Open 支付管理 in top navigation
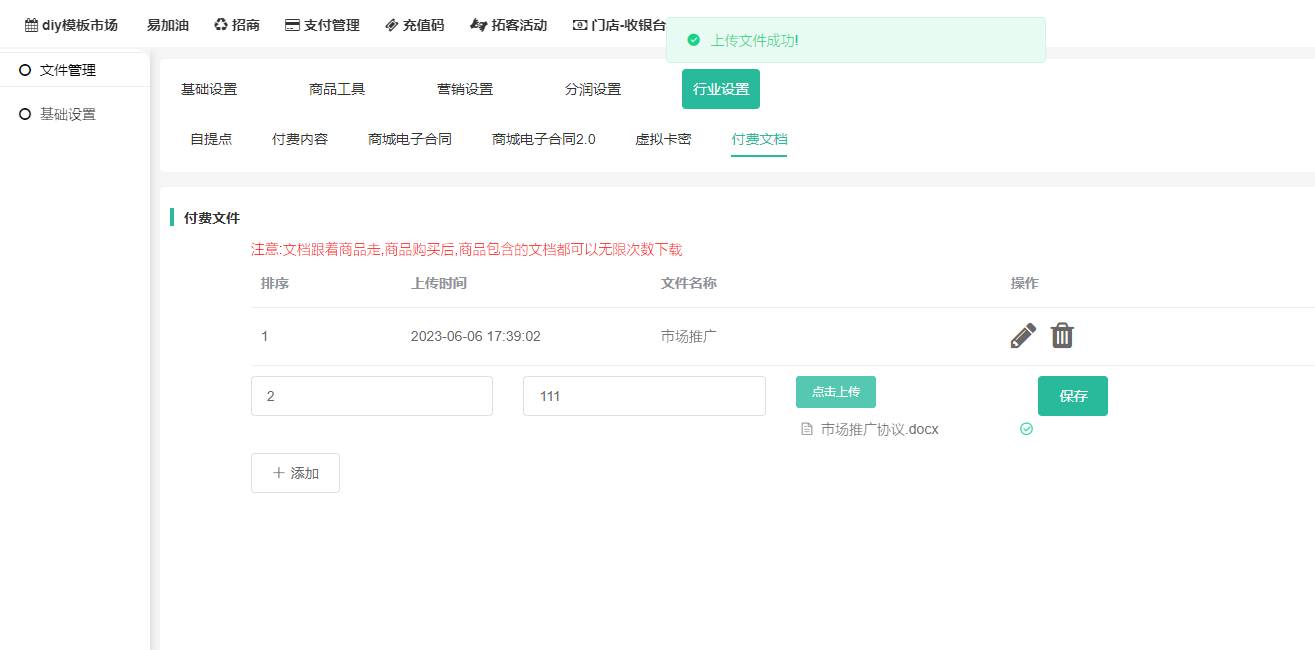 tap(322, 25)
